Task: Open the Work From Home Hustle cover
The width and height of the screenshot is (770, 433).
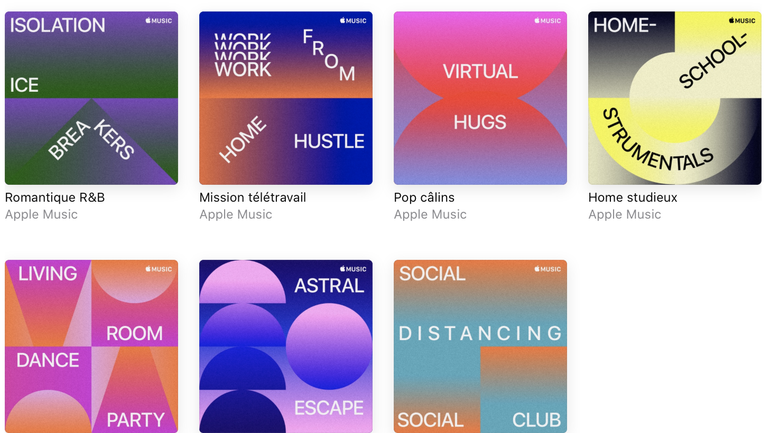Action: click(285, 98)
